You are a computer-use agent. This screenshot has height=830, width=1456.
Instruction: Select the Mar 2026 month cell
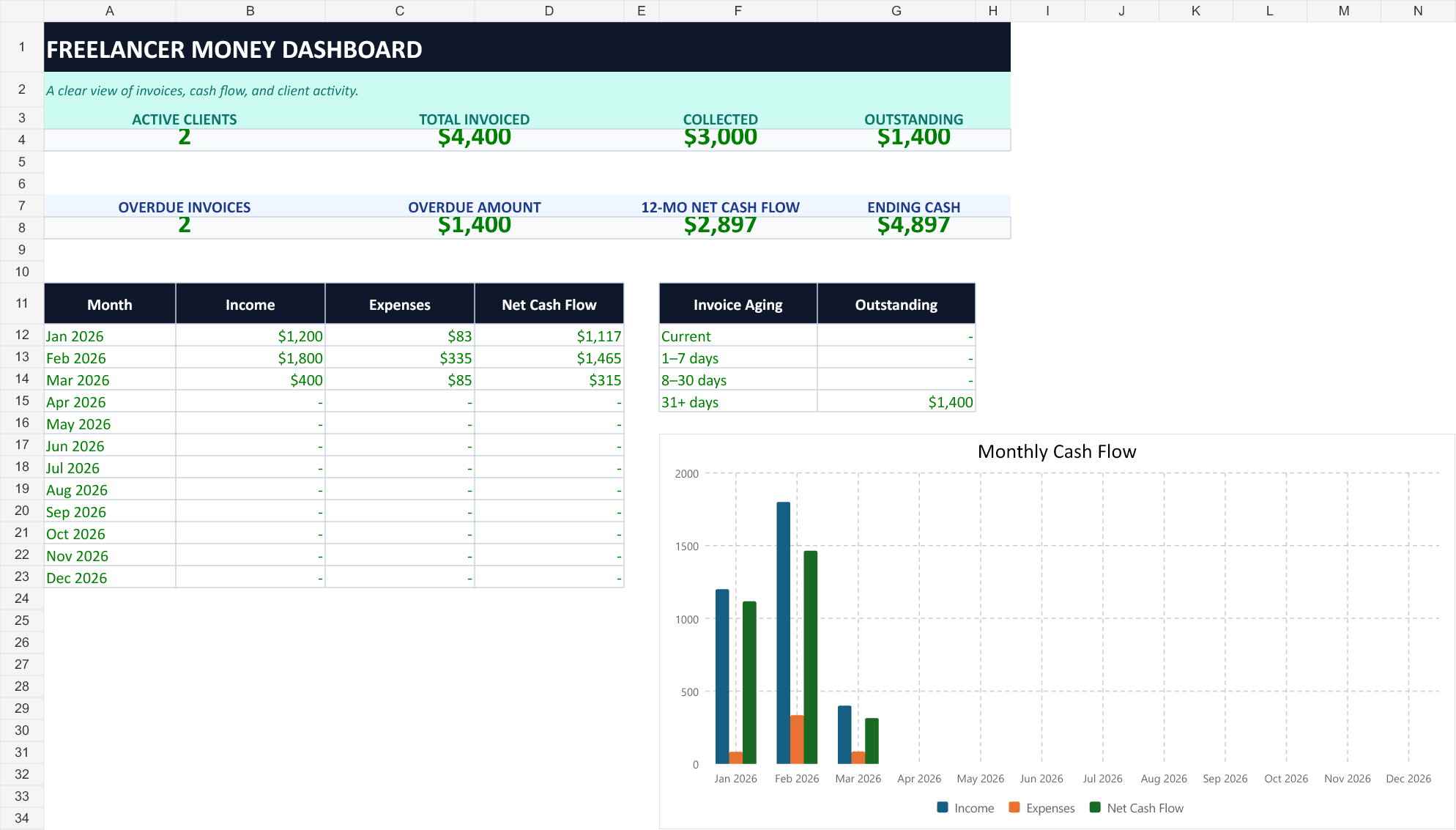[x=110, y=379]
